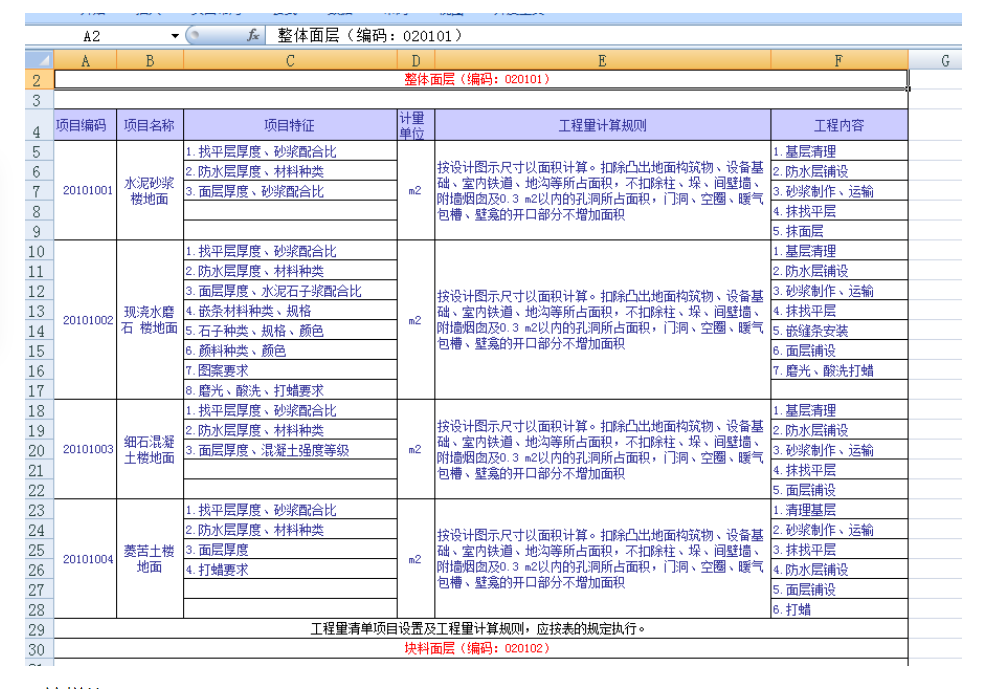The image size is (1000, 689).
Task: Click cell with code 20101004
Action: click(85, 559)
